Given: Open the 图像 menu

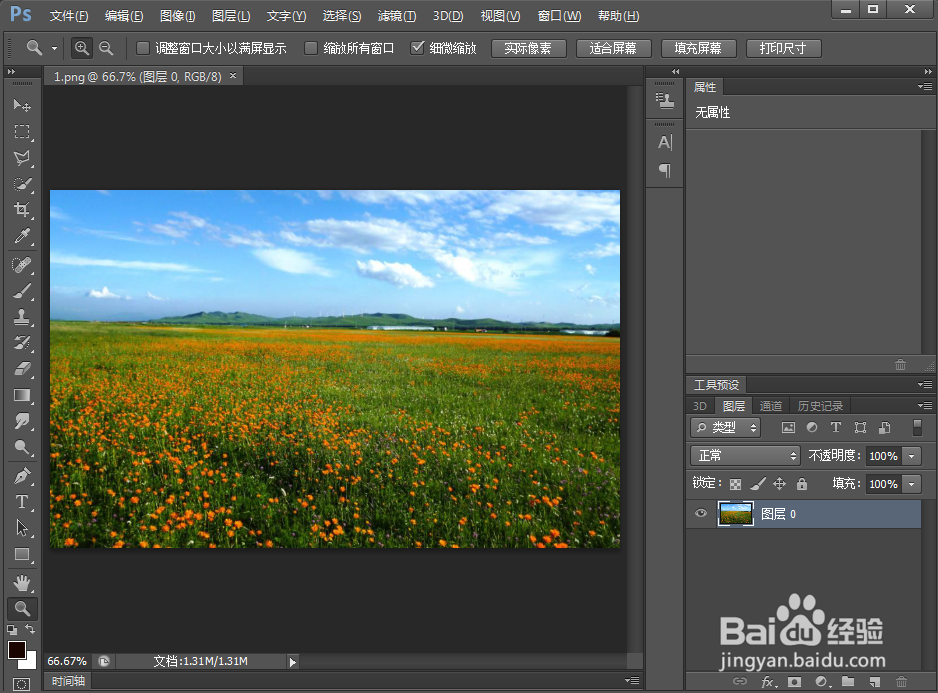Looking at the screenshot, I should (178, 16).
